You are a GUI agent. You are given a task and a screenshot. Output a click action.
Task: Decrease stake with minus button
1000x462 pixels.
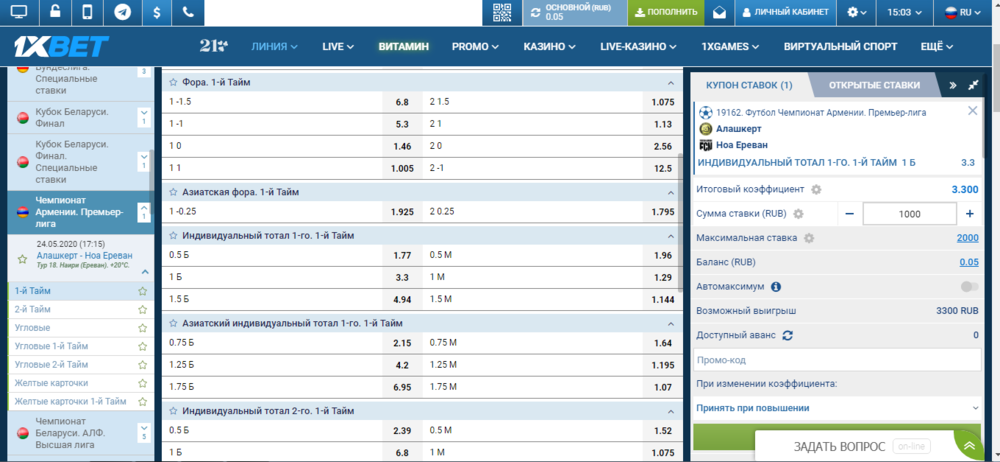(849, 214)
